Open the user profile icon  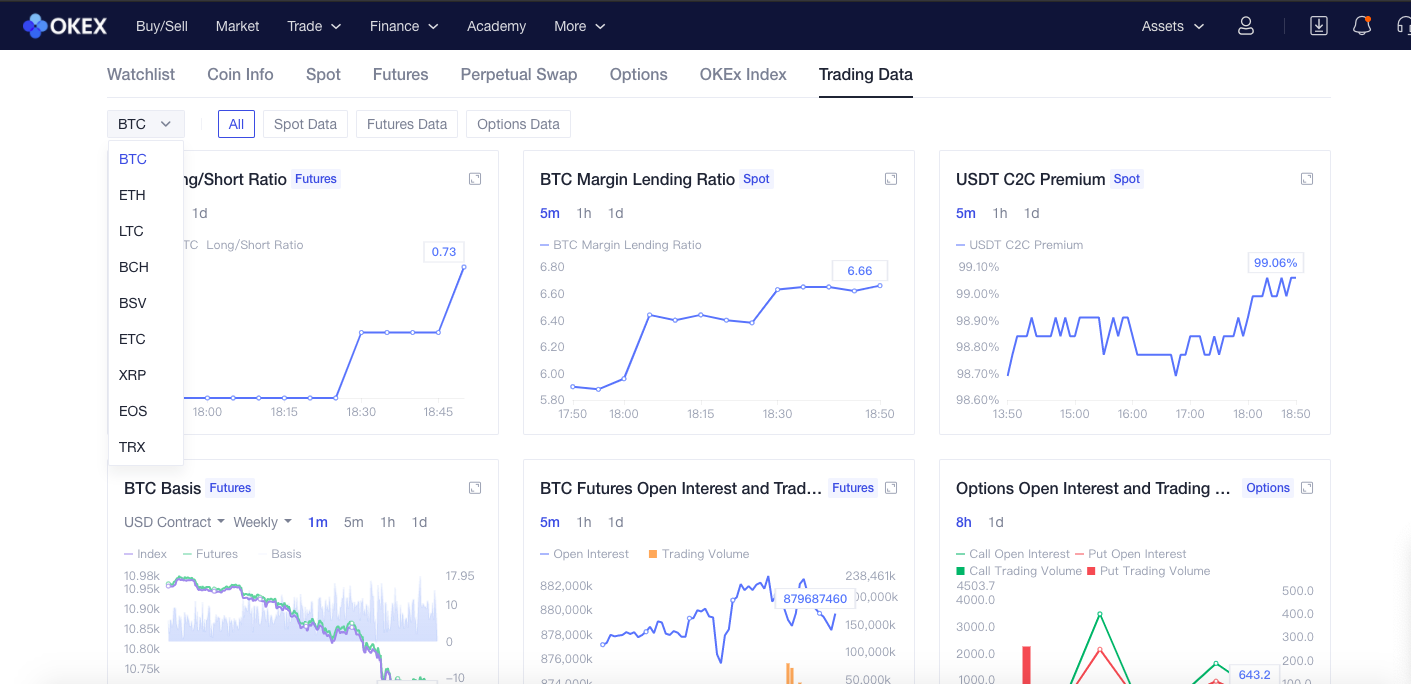(x=1246, y=26)
